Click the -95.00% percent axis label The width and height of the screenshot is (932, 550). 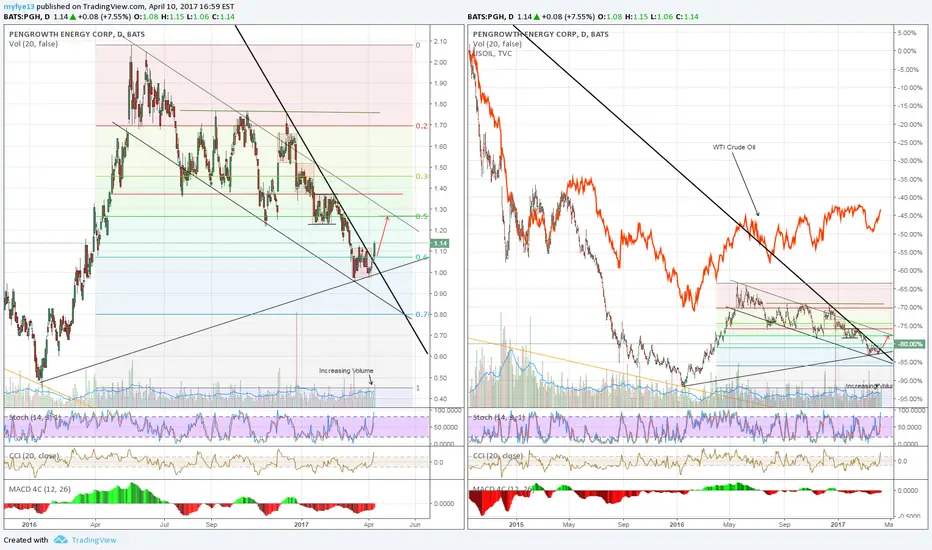(x=908, y=399)
